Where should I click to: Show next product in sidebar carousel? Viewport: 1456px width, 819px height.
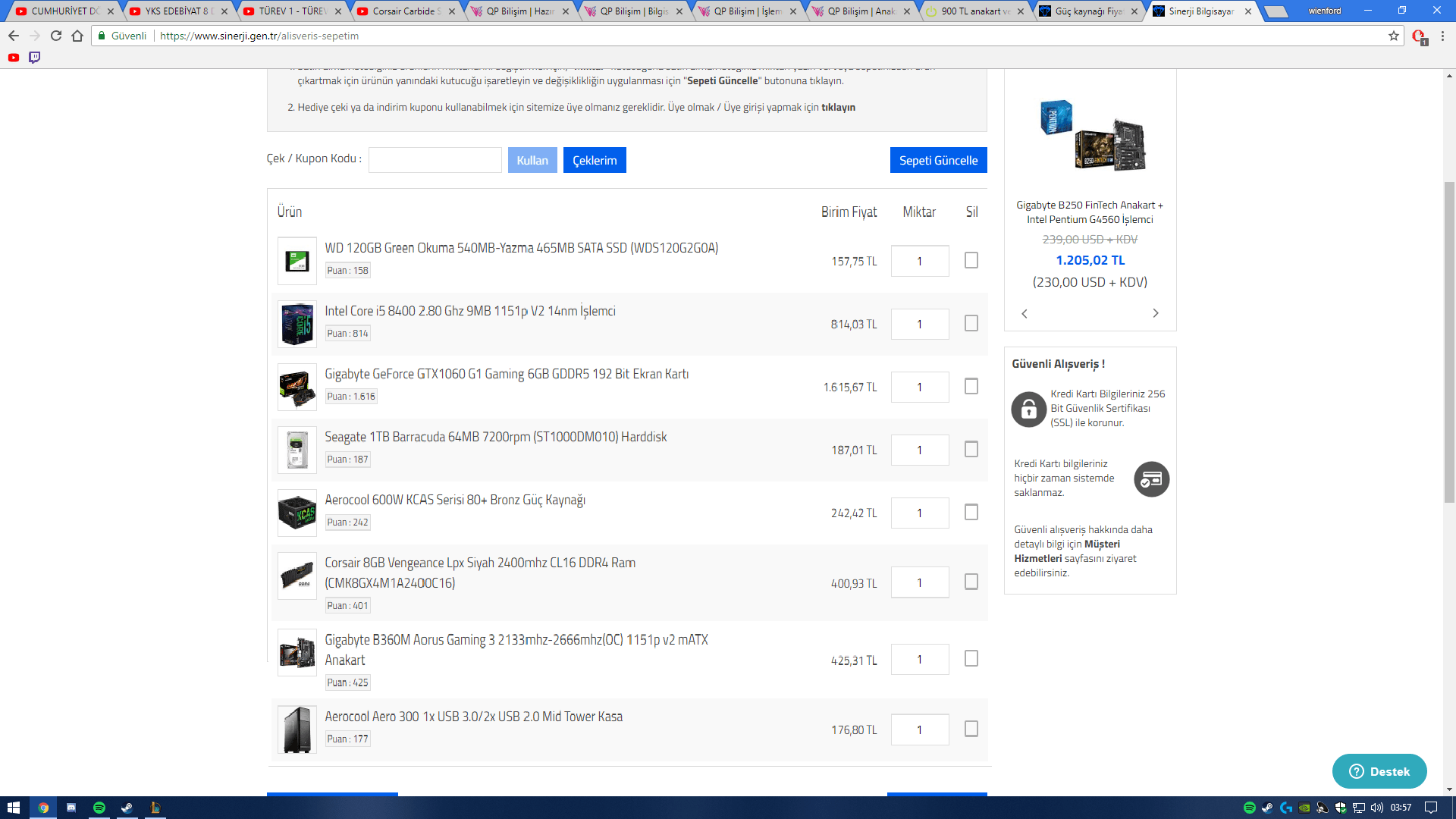[1156, 313]
